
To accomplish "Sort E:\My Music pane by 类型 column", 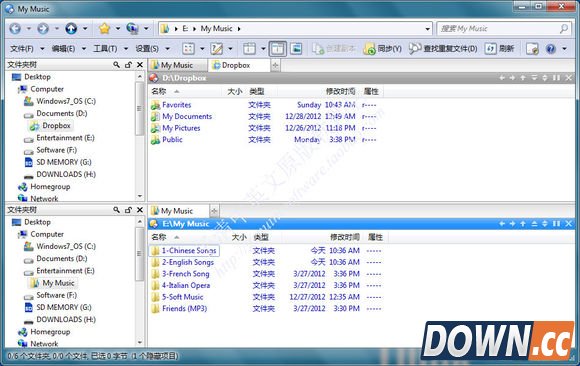I will (261, 237).
